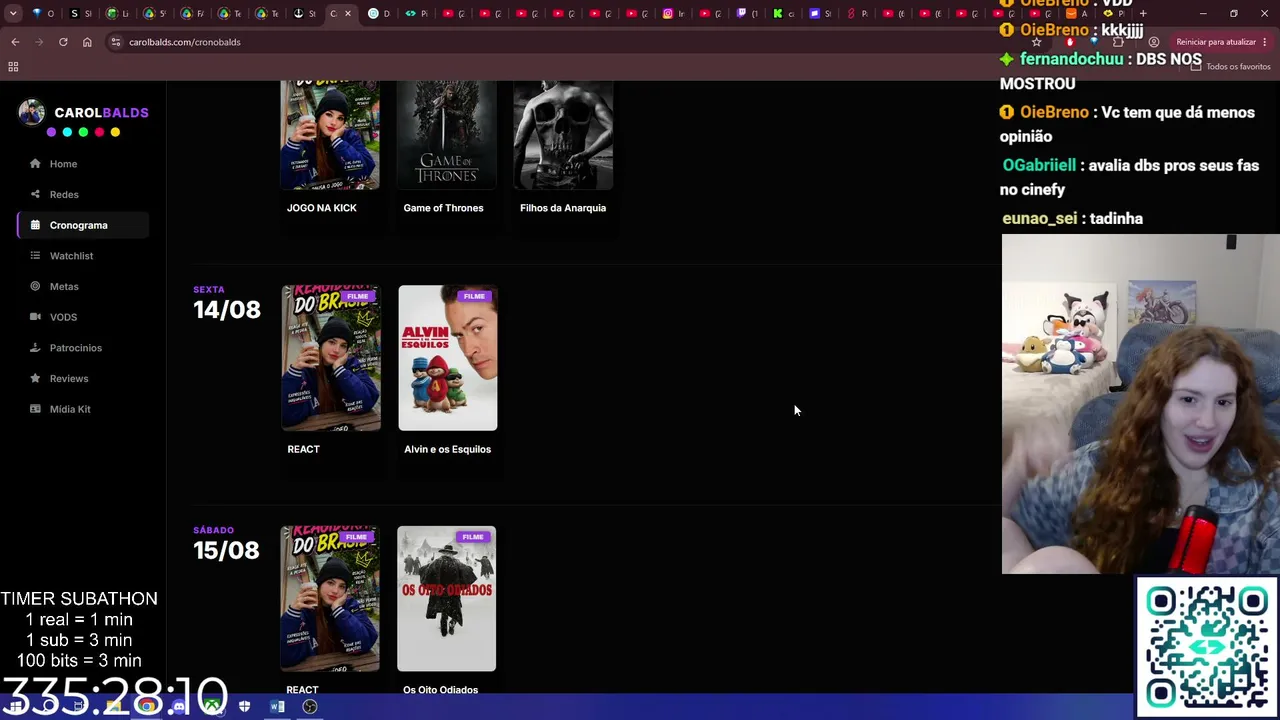Click the yellow color dot under CarolBalds

(115, 132)
